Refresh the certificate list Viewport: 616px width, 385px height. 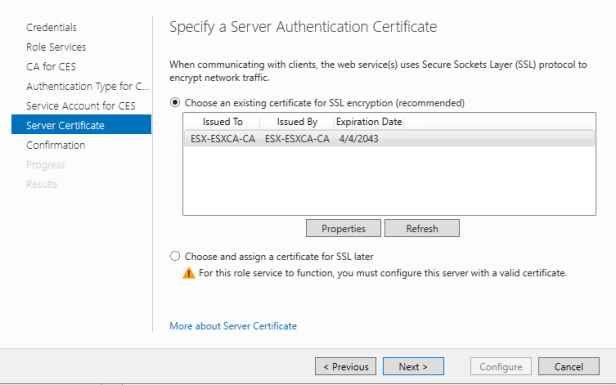[422, 228]
